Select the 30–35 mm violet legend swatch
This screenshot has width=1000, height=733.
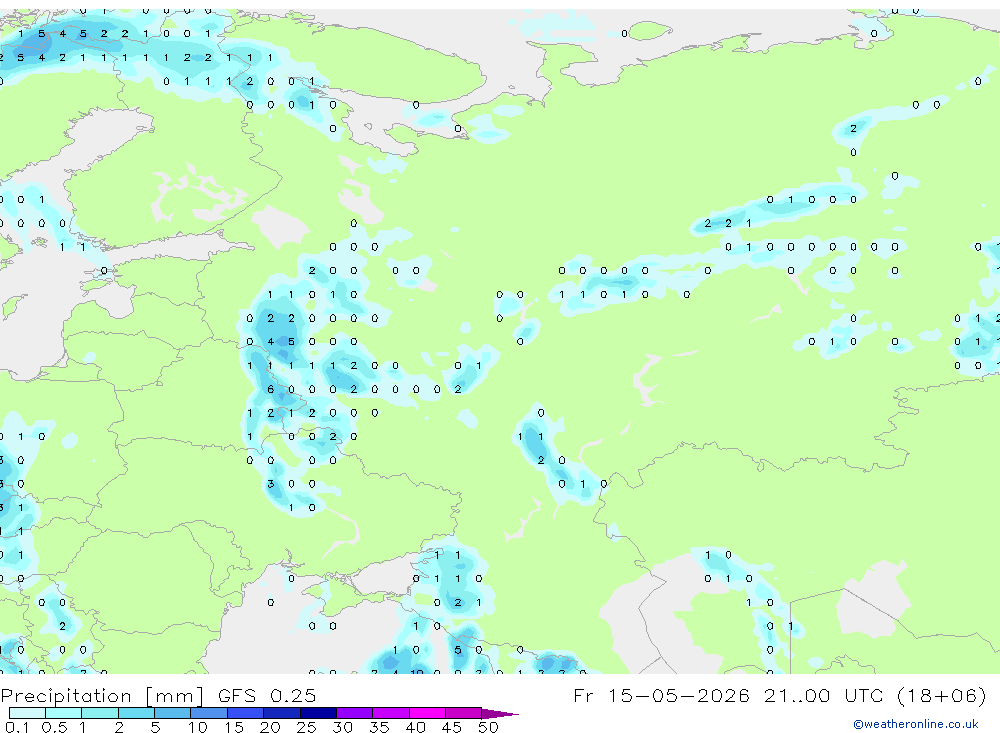click(355, 713)
